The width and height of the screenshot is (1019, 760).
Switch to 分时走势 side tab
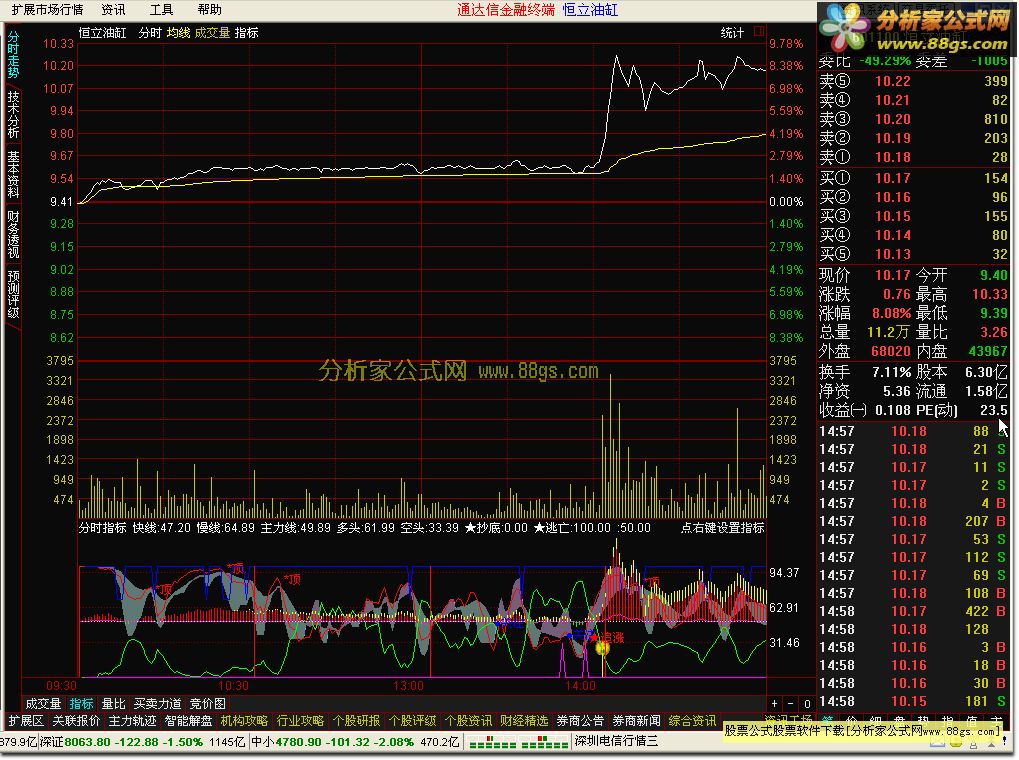click(13, 55)
